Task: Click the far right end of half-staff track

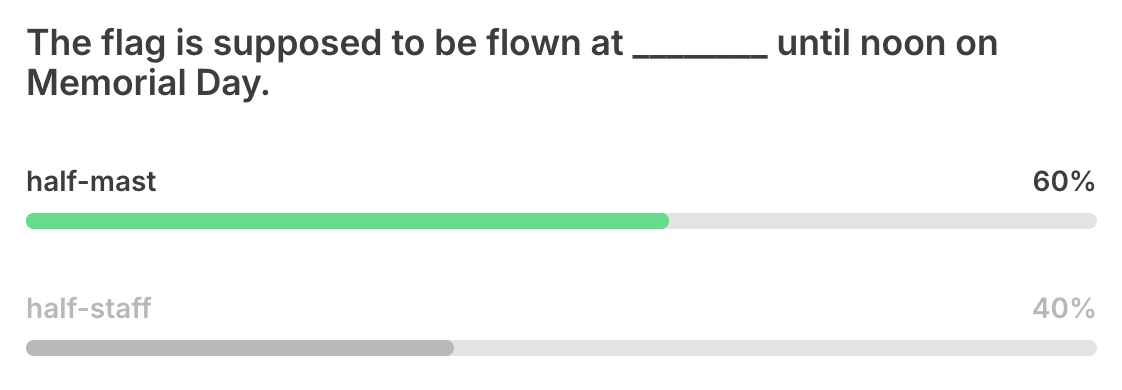Action: point(1091,348)
